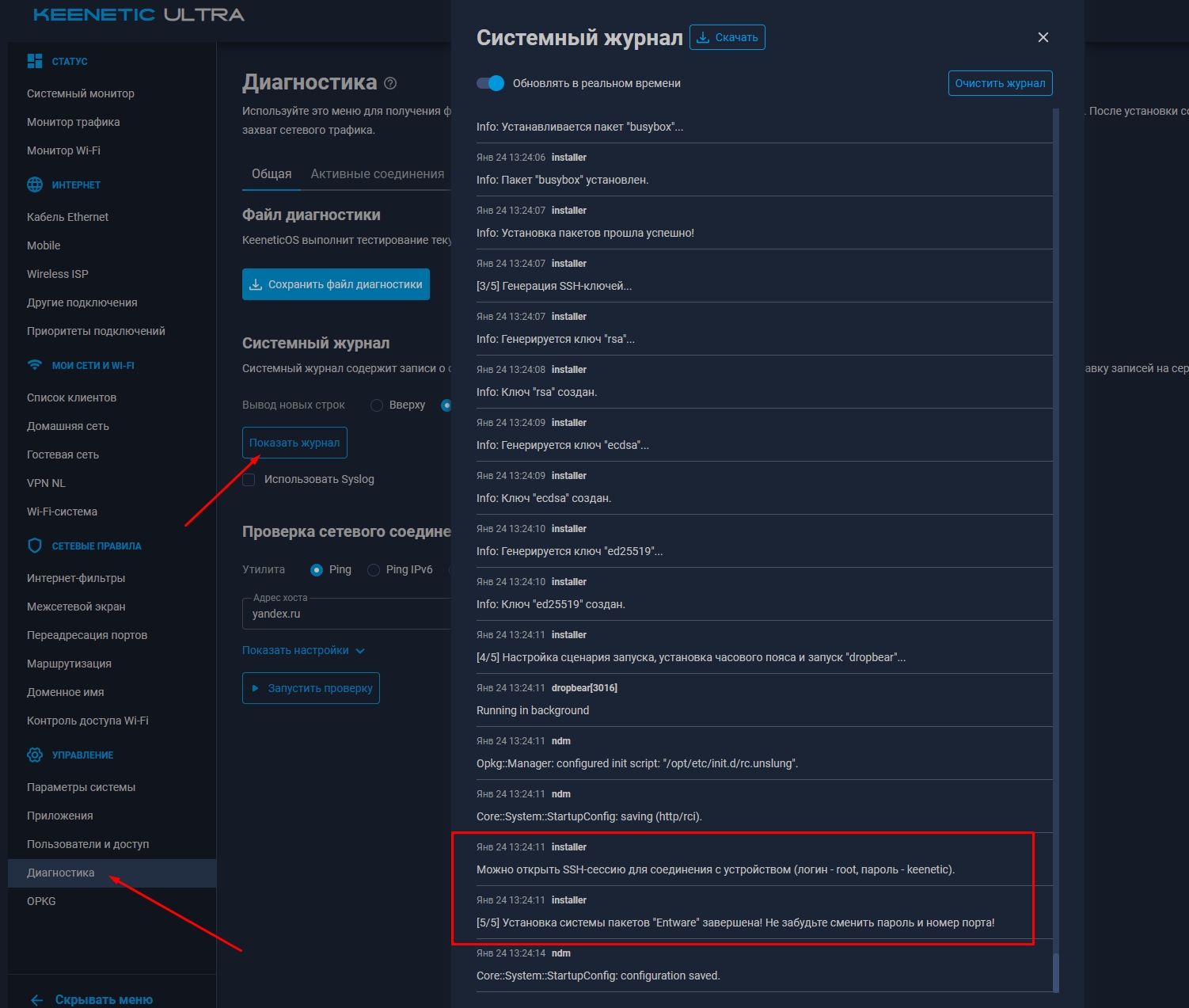Close the Системный журнал panel via X
Image resolution: width=1189 pixels, height=1008 pixels.
pyautogui.click(x=1043, y=37)
